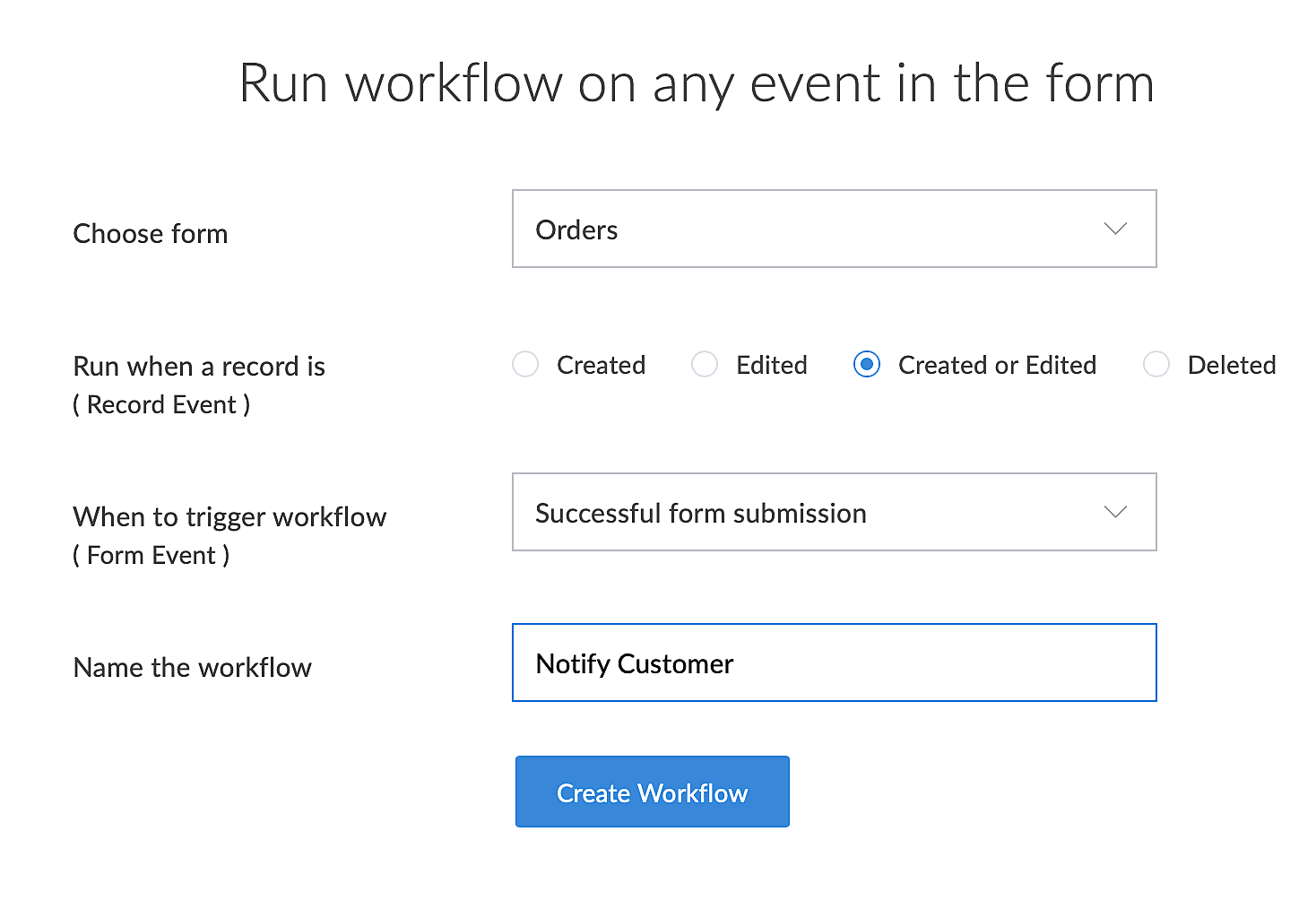Click the "( Record Event )" sublabel
This screenshot has width=1316, height=909.
[161, 405]
